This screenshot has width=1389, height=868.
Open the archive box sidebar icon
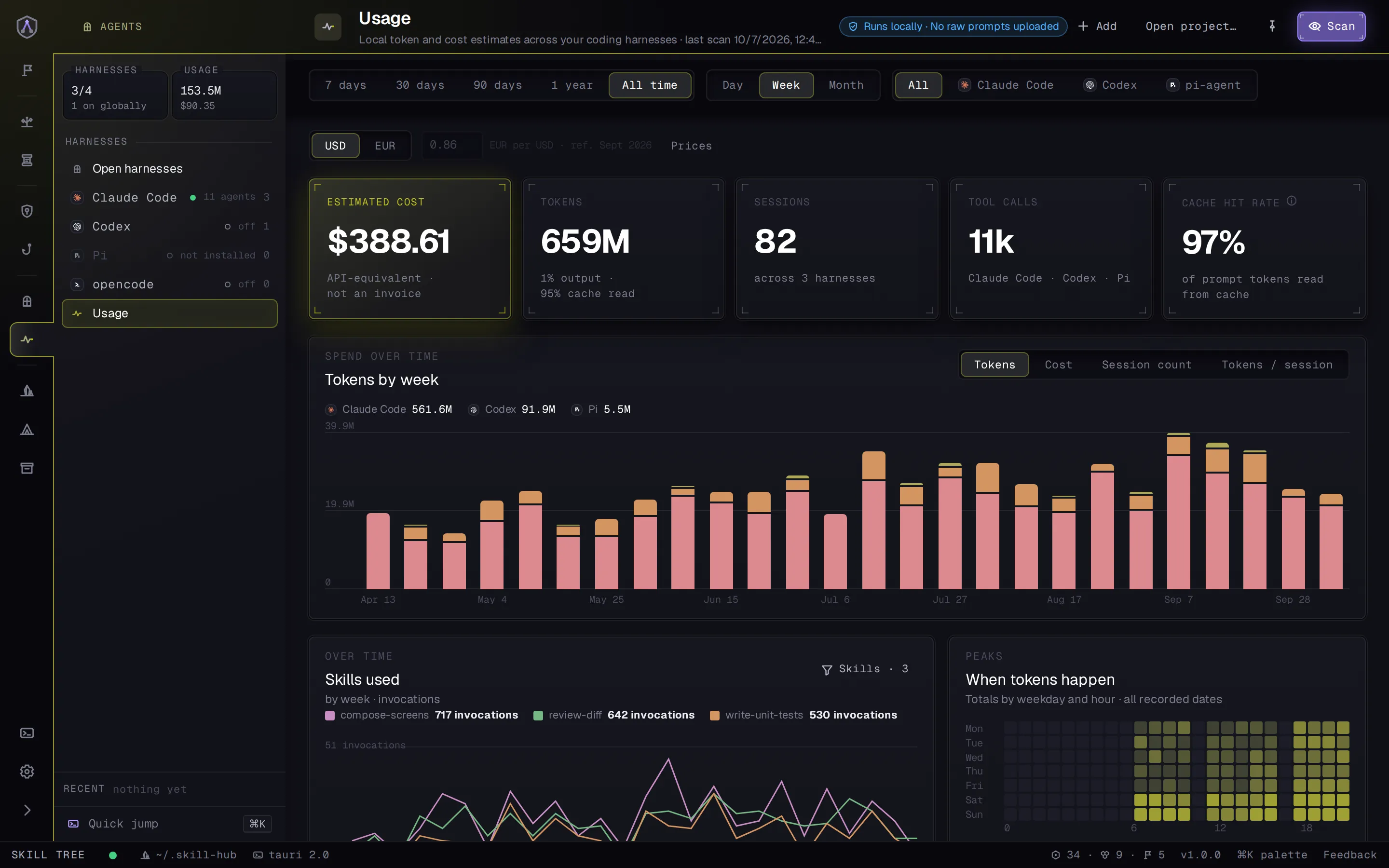coord(27,468)
